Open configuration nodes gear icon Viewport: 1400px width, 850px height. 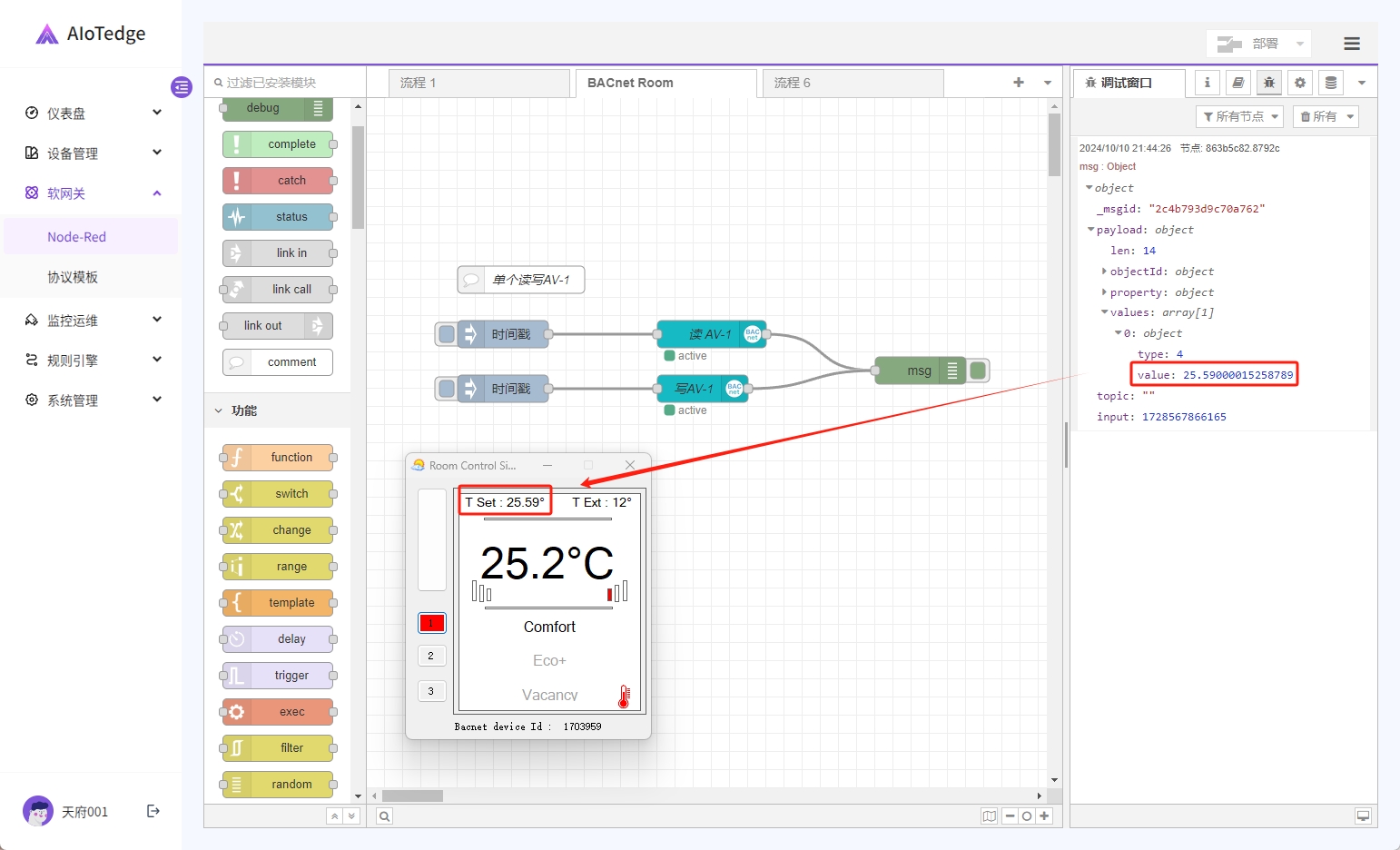pyautogui.click(x=1300, y=83)
